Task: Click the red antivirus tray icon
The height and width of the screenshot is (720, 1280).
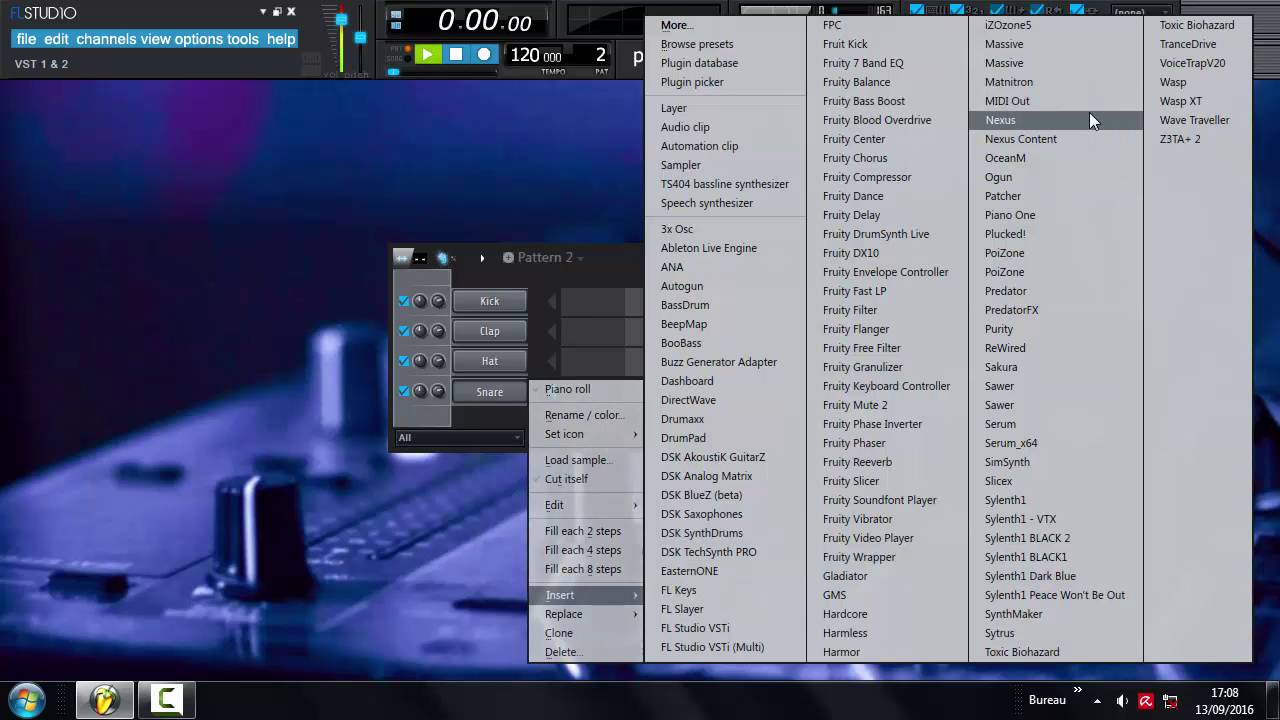Action: [1146, 701]
